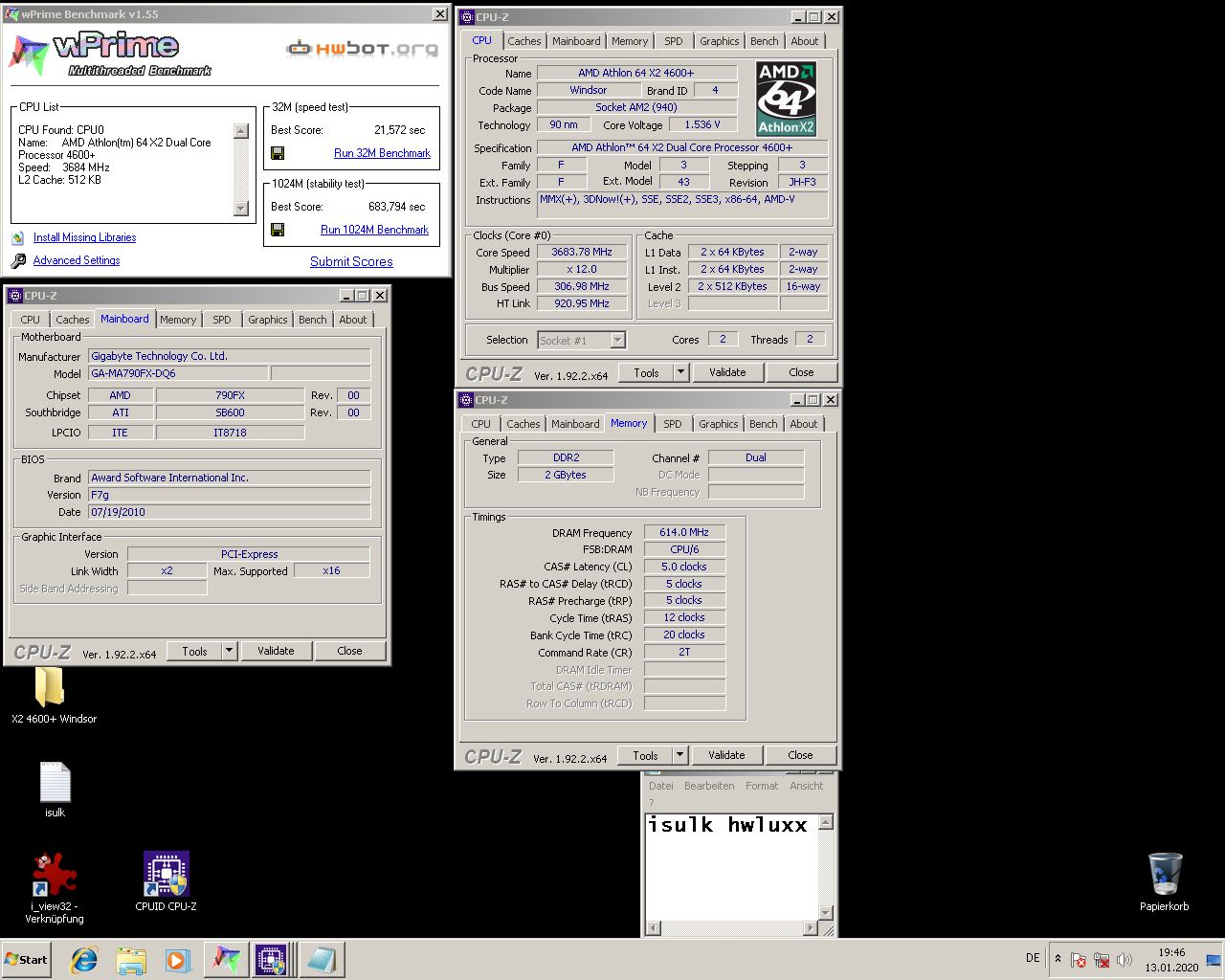Select the CPUID CPU-Z desktop shortcut

[166, 874]
